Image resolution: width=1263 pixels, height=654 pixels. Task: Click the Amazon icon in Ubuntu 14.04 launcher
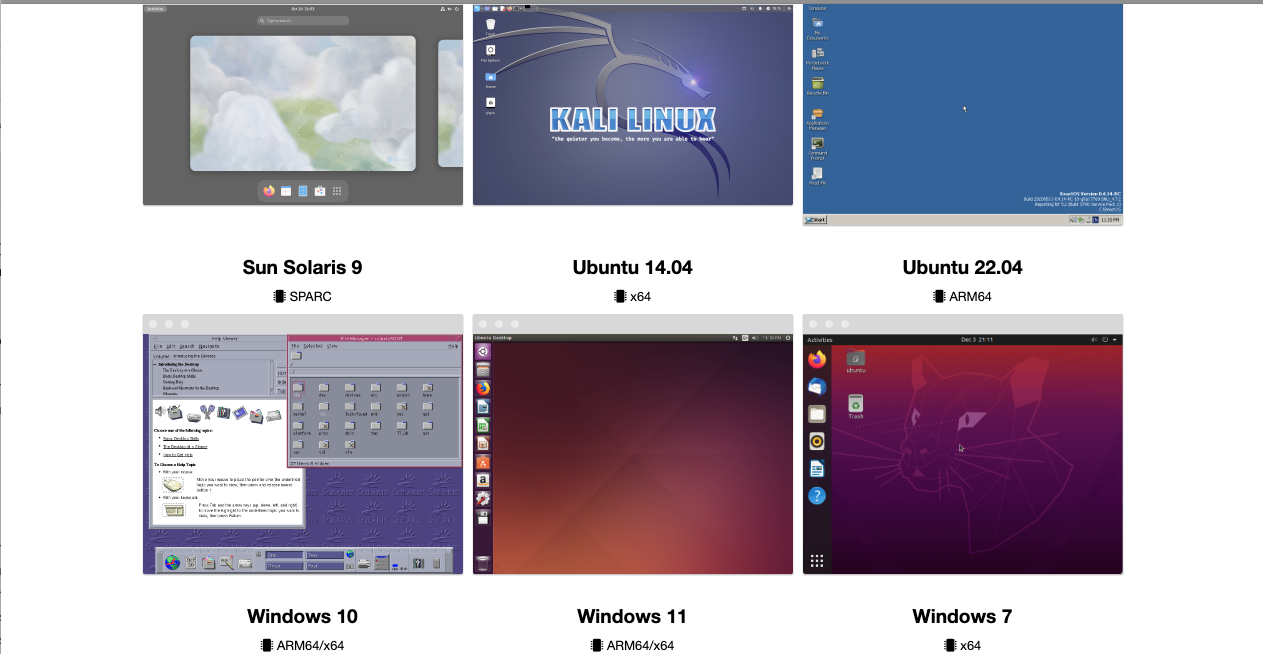tap(483, 480)
